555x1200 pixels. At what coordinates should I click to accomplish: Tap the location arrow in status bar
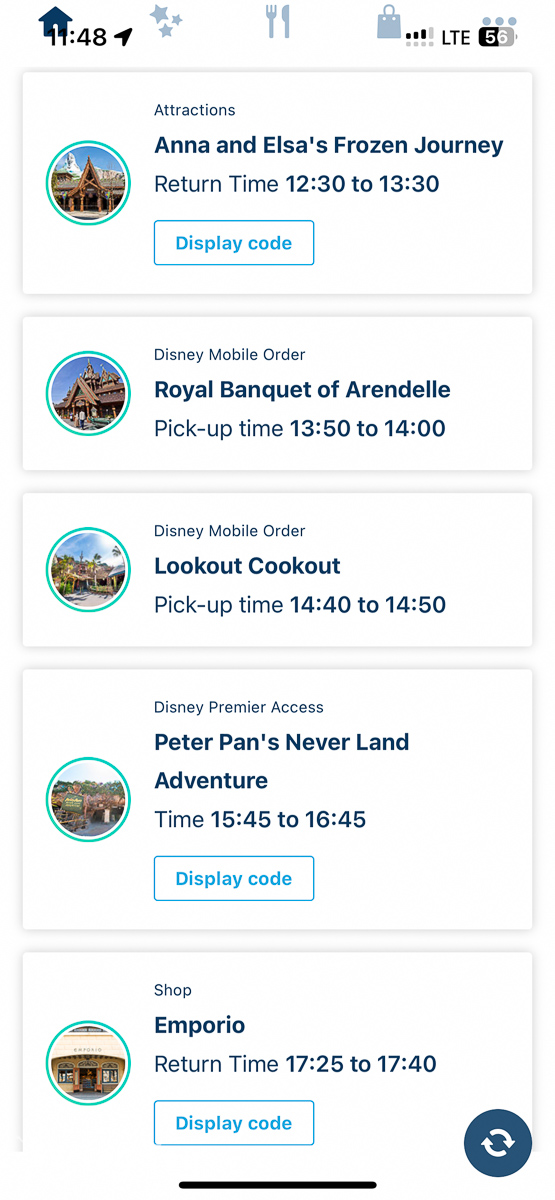[x=123, y=37]
